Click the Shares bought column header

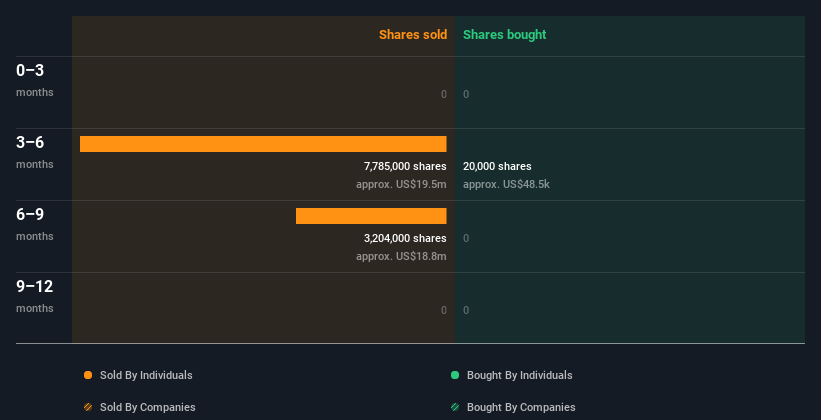tap(504, 35)
